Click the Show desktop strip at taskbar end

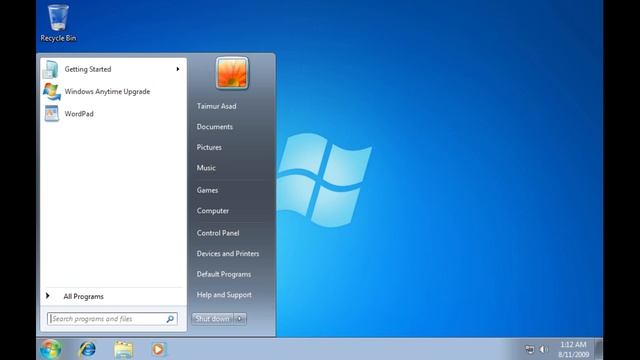(599, 349)
